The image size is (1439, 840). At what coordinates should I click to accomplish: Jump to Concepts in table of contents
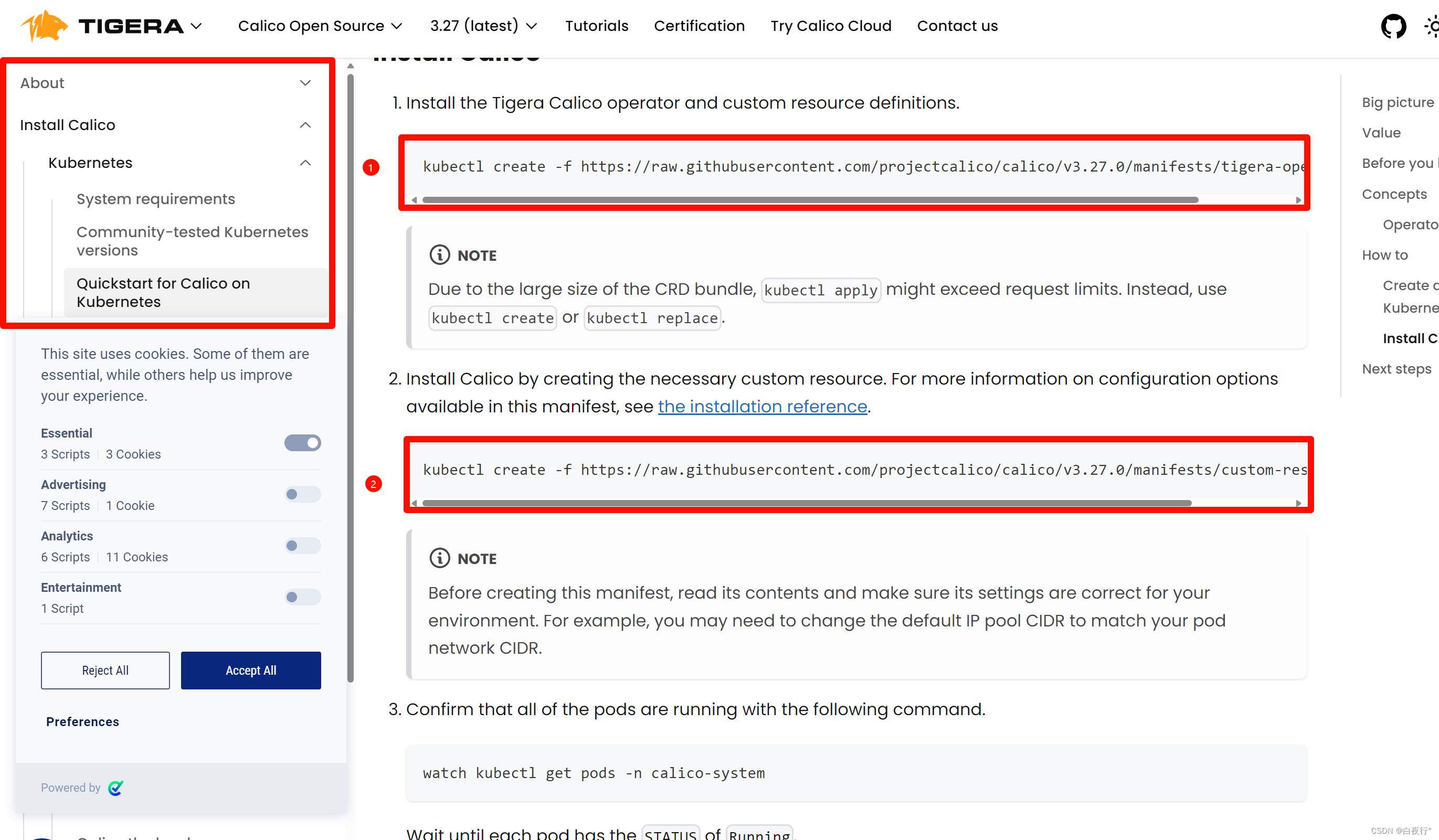(1394, 194)
